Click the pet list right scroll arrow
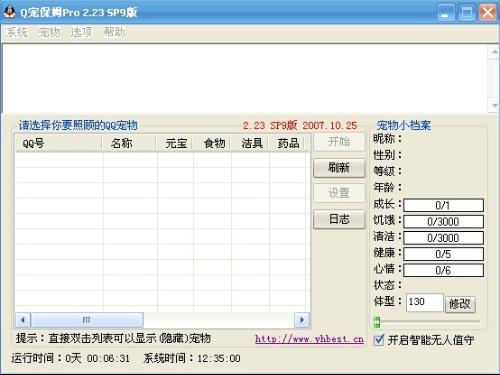The image size is (500, 375). click(302, 320)
